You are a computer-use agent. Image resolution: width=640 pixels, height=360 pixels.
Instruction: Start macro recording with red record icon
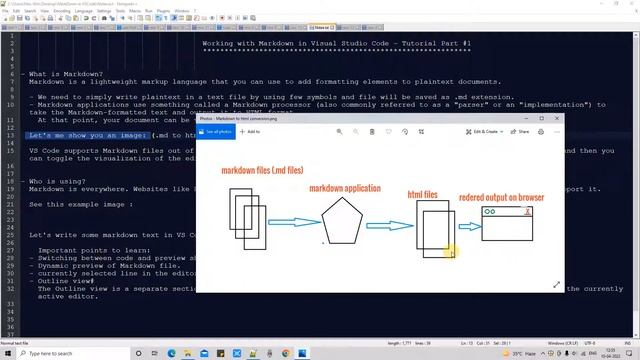coord(222,18)
